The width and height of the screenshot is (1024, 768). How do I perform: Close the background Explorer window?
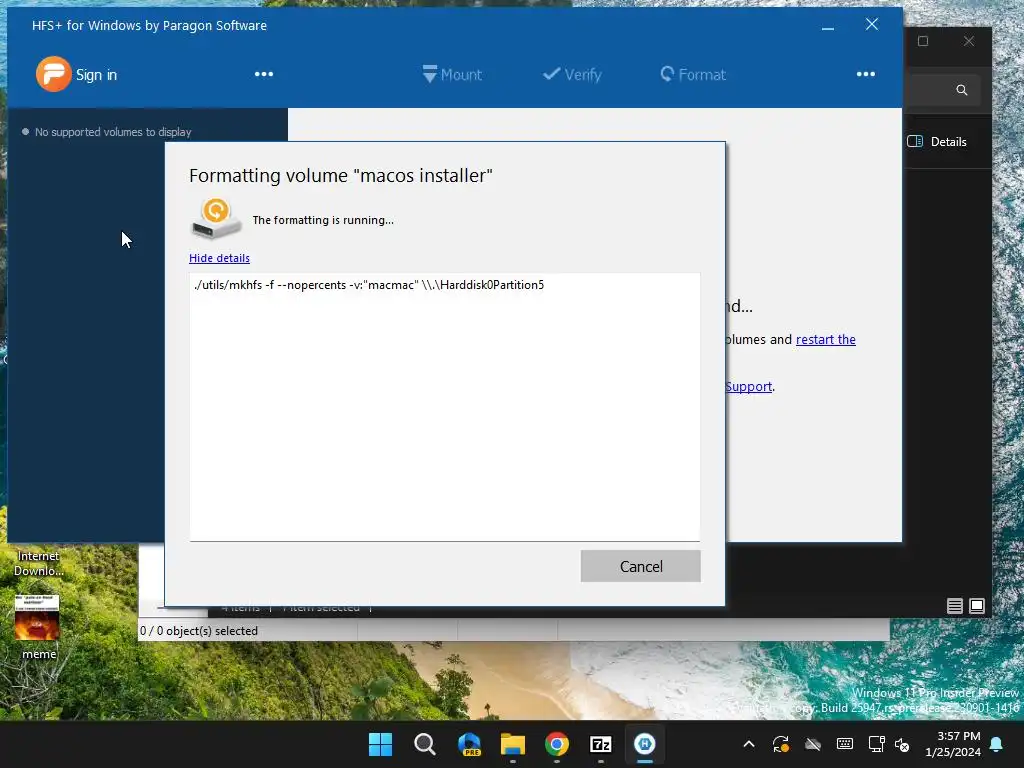(968, 41)
